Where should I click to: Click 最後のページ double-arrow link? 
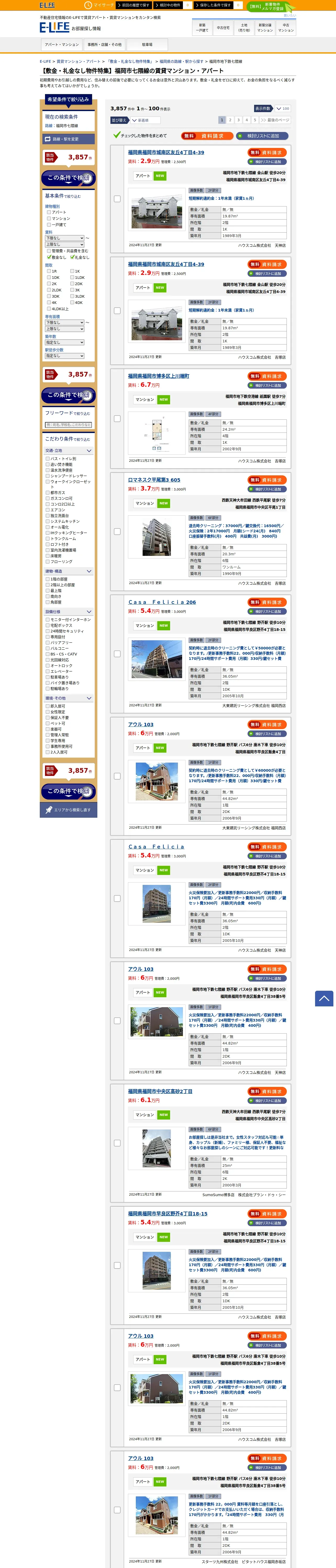275,120
